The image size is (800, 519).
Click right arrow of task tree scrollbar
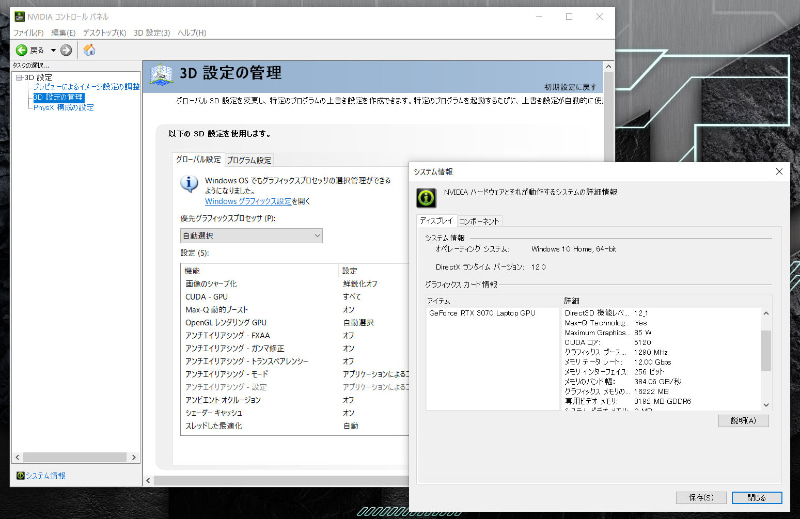pyautogui.click(x=134, y=457)
